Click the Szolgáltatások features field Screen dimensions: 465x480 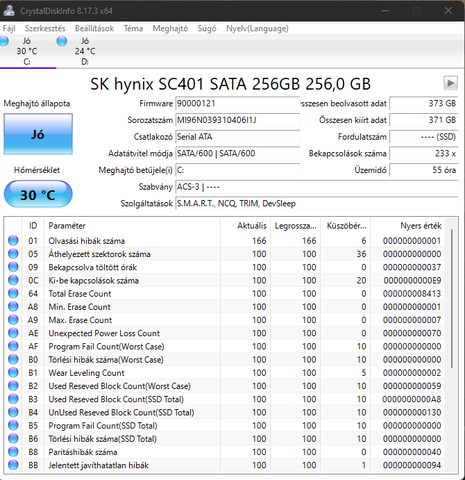317,203
